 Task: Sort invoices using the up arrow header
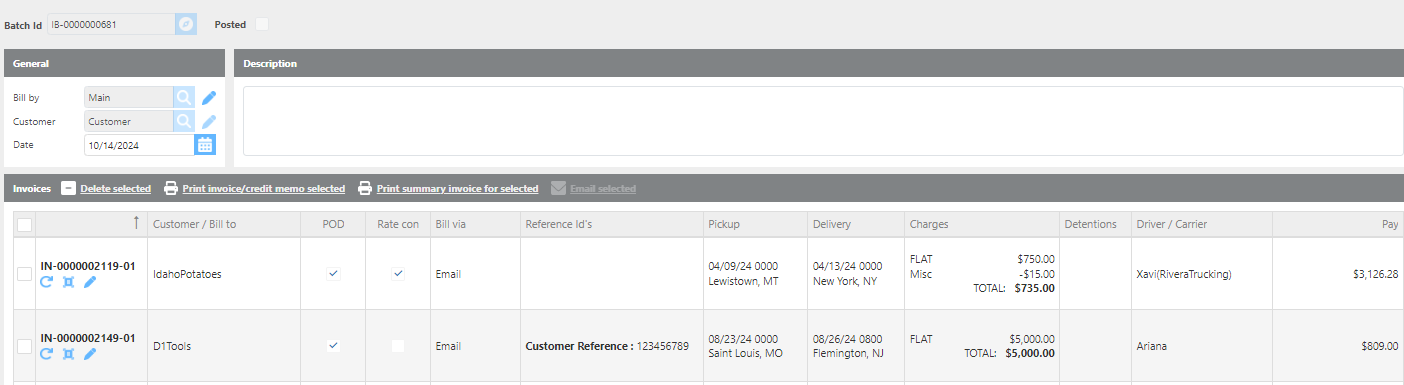tap(136, 224)
